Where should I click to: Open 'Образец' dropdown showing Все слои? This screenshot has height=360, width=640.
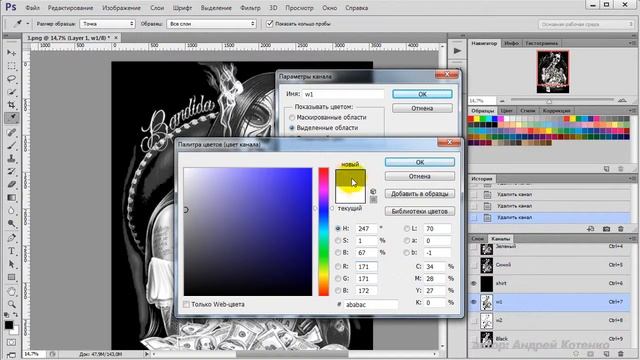[x=211, y=24]
